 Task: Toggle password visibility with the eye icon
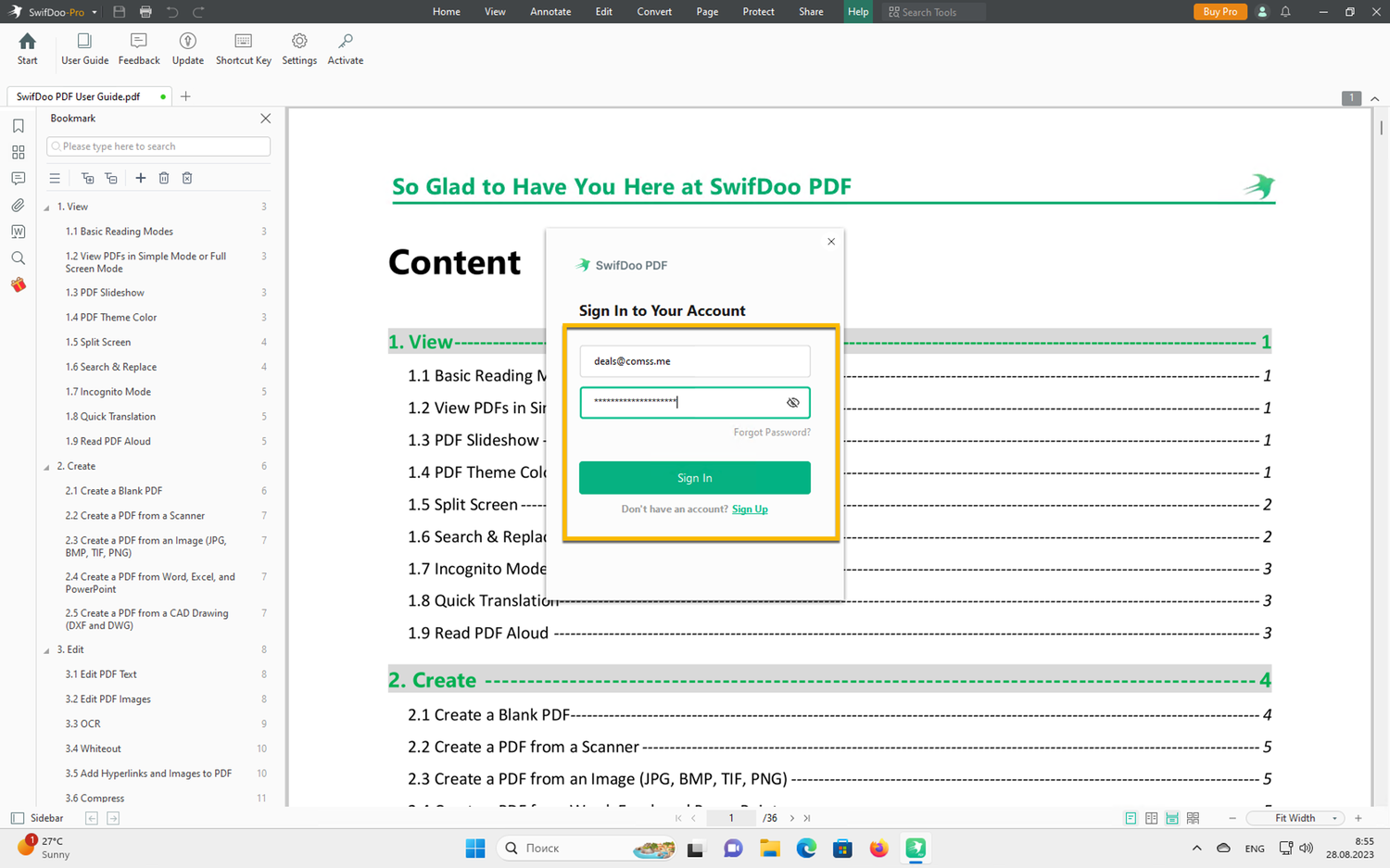click(793, 403)
